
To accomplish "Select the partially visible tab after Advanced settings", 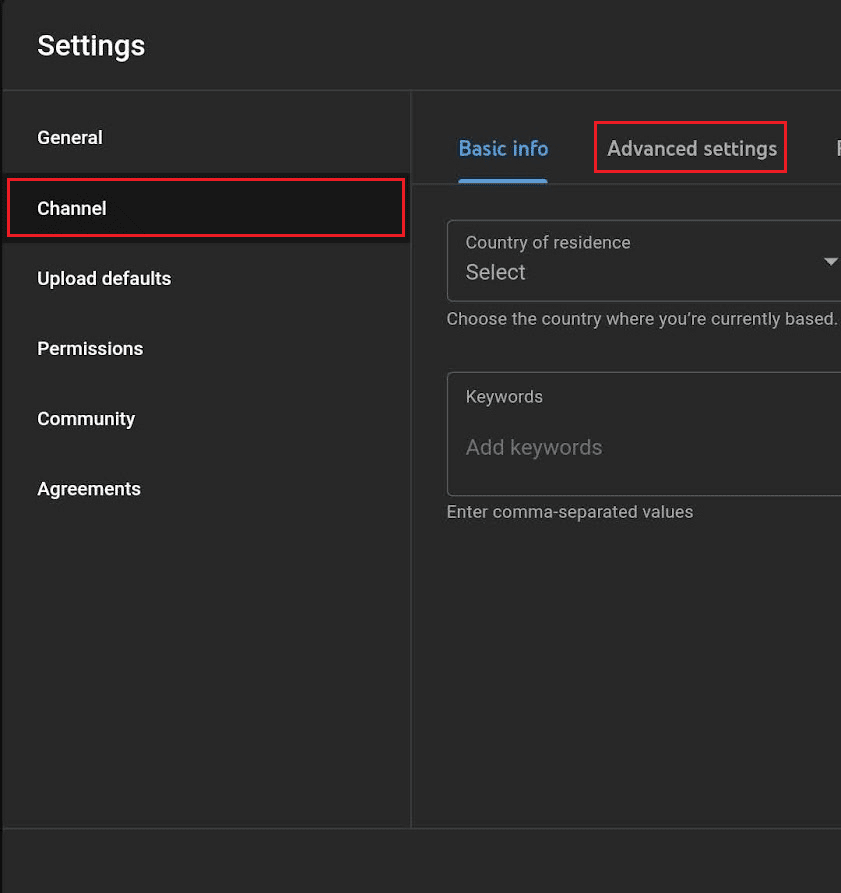I will pyautogui.click(x=836, y=147).
